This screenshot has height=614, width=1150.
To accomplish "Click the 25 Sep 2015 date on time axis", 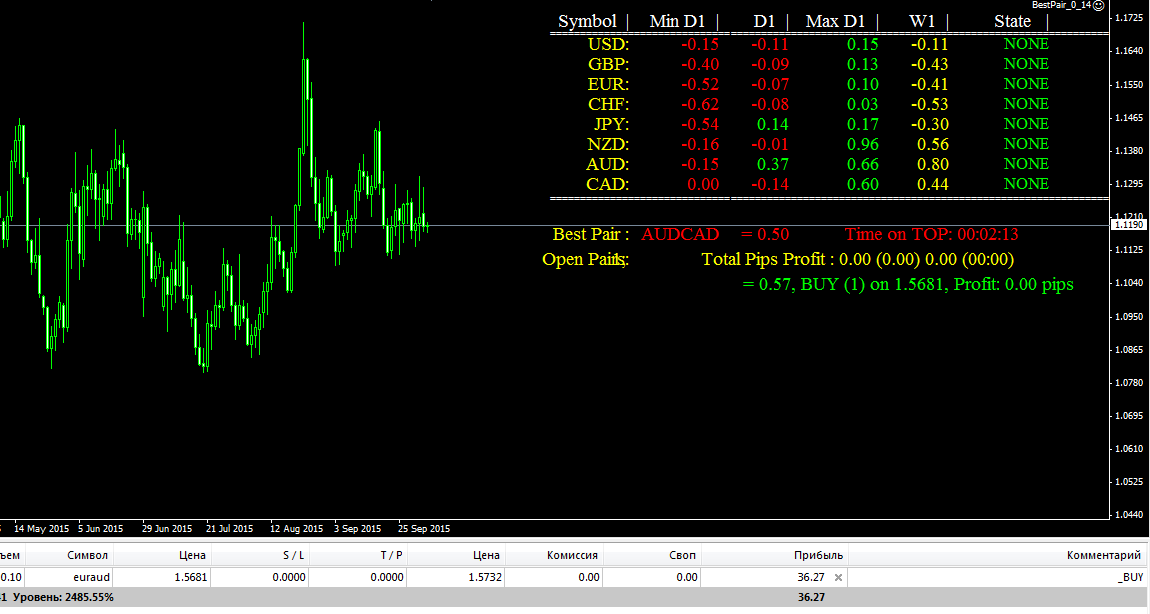I will [x=424, y=528].
